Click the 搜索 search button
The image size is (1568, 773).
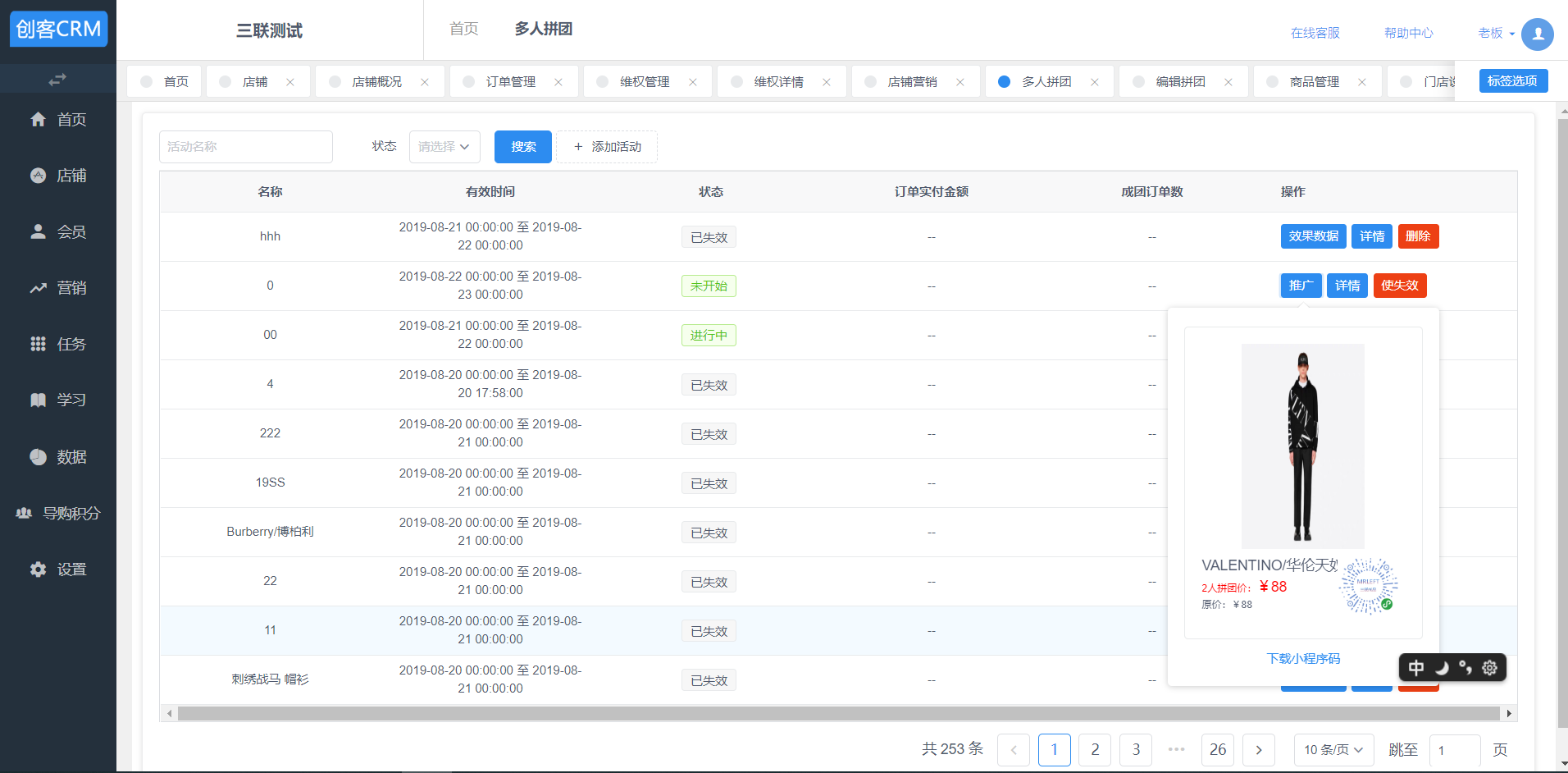[x=523, y=147]
